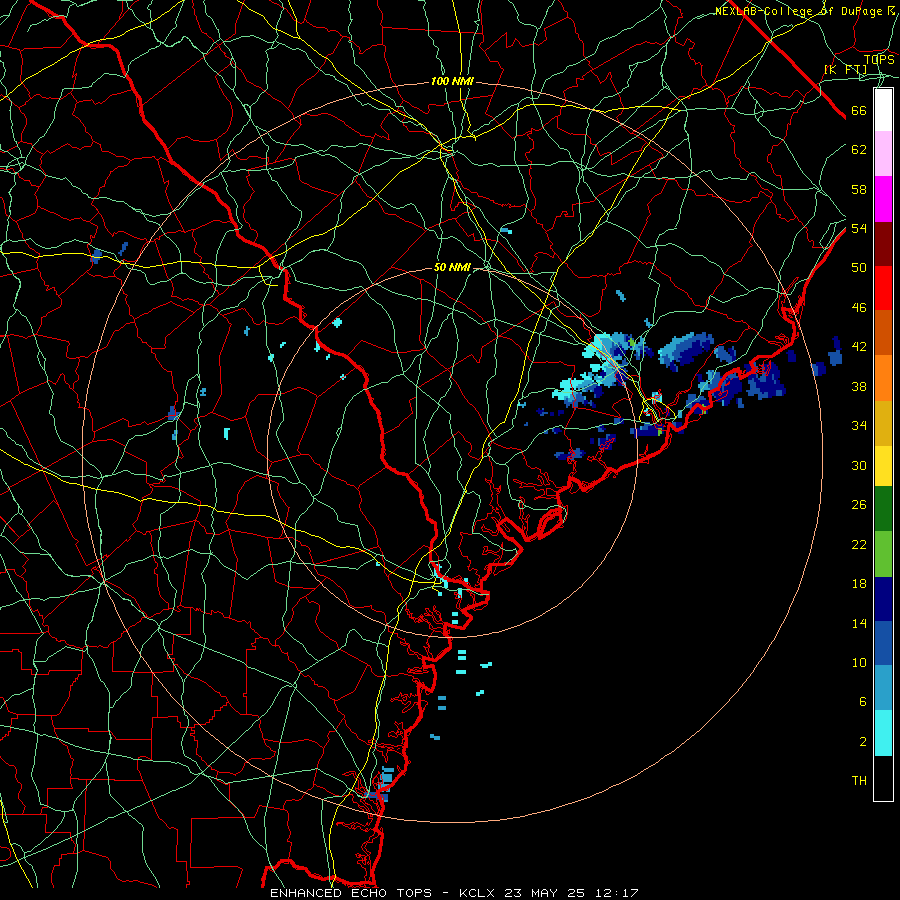Click legend value "6"
This screenshot has width=900, height=900.
(x=862, y=701)
